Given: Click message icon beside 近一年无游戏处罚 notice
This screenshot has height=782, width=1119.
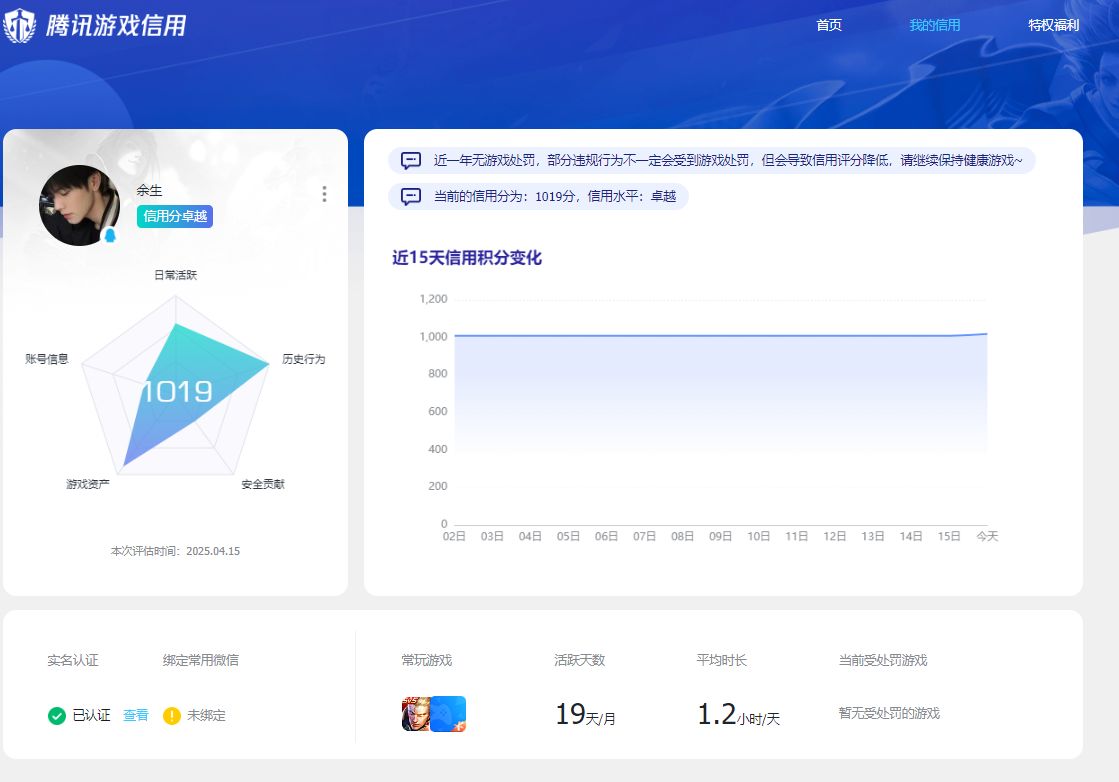Looking at the screenshot, I should 410,161.
